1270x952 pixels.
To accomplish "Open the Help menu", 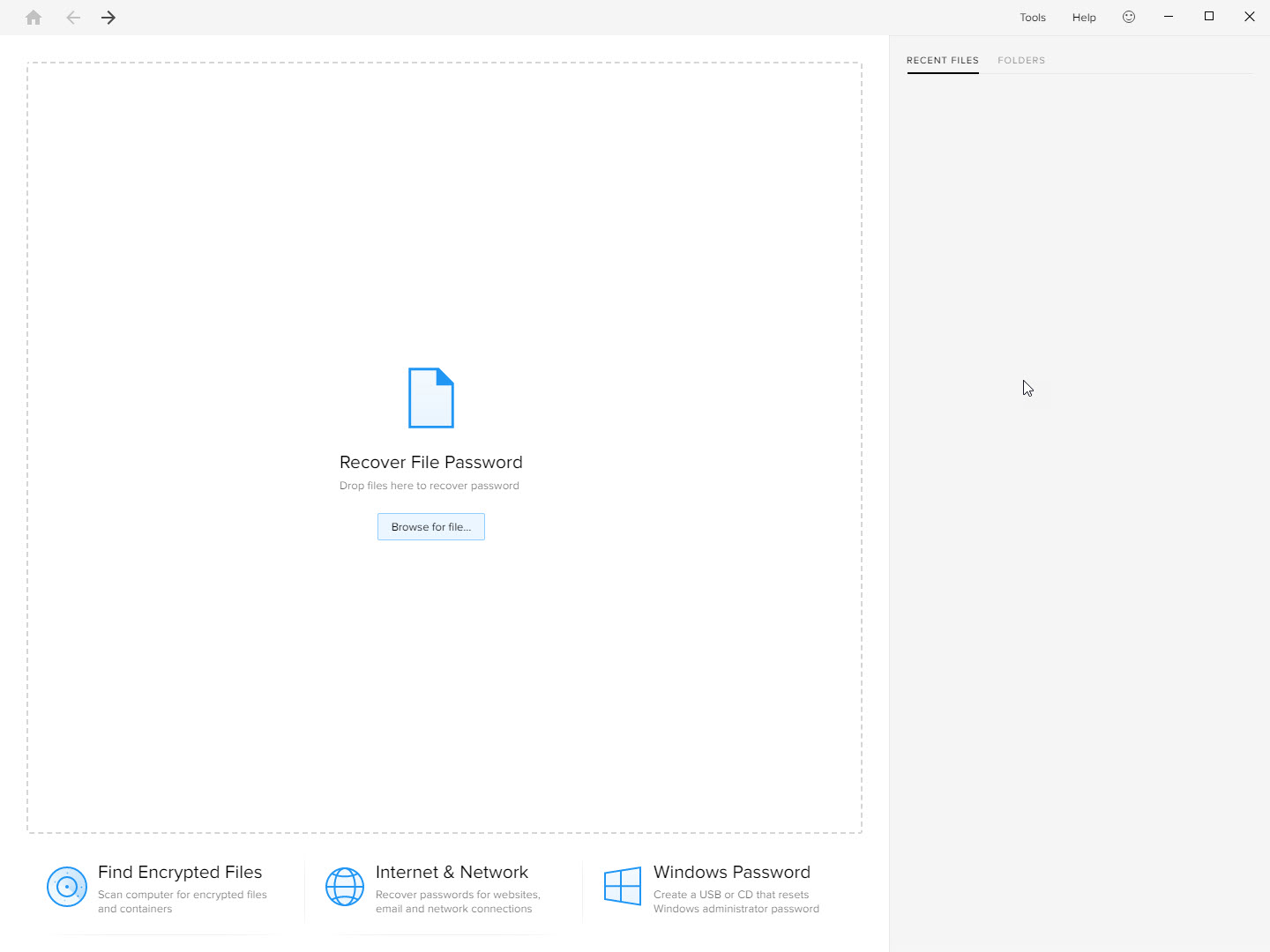I will (x=1084, y=18).
